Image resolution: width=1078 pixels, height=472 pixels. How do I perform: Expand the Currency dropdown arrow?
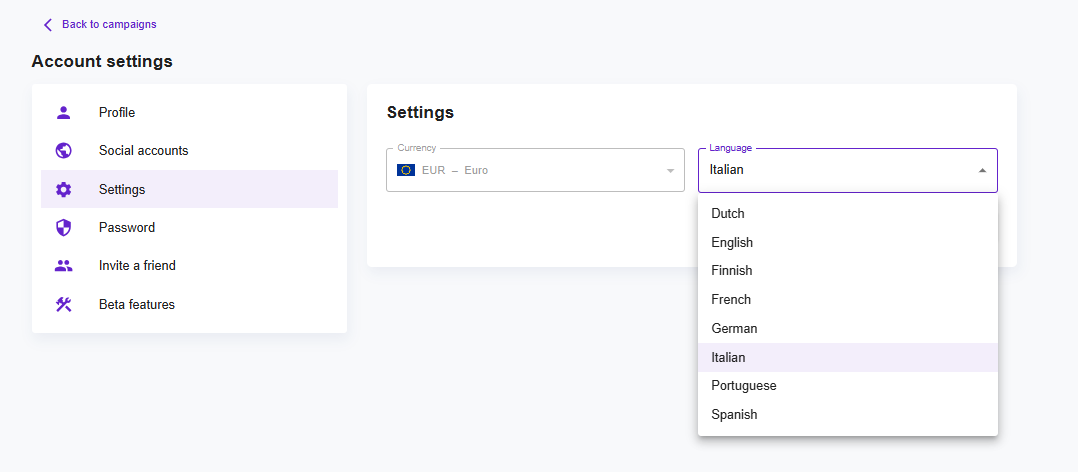670,170
